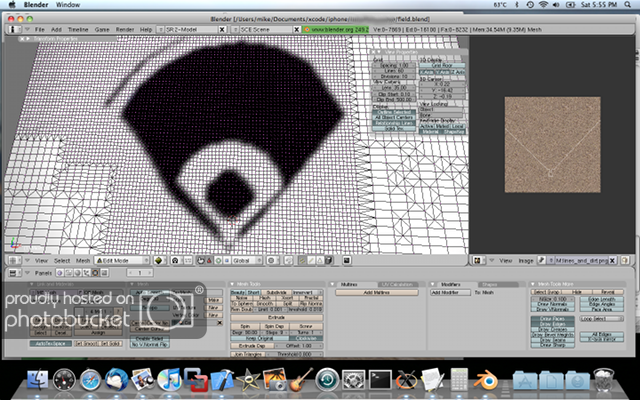The height and width of the screenshot is (400, 640).
Task: Toggle the 3D manipulator hand icon
Action: 201,260
